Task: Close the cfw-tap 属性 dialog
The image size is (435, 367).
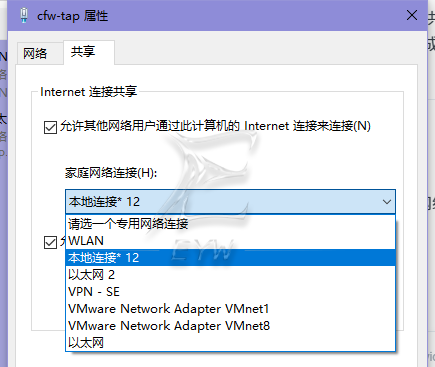Action: click(x=412, y=15)
